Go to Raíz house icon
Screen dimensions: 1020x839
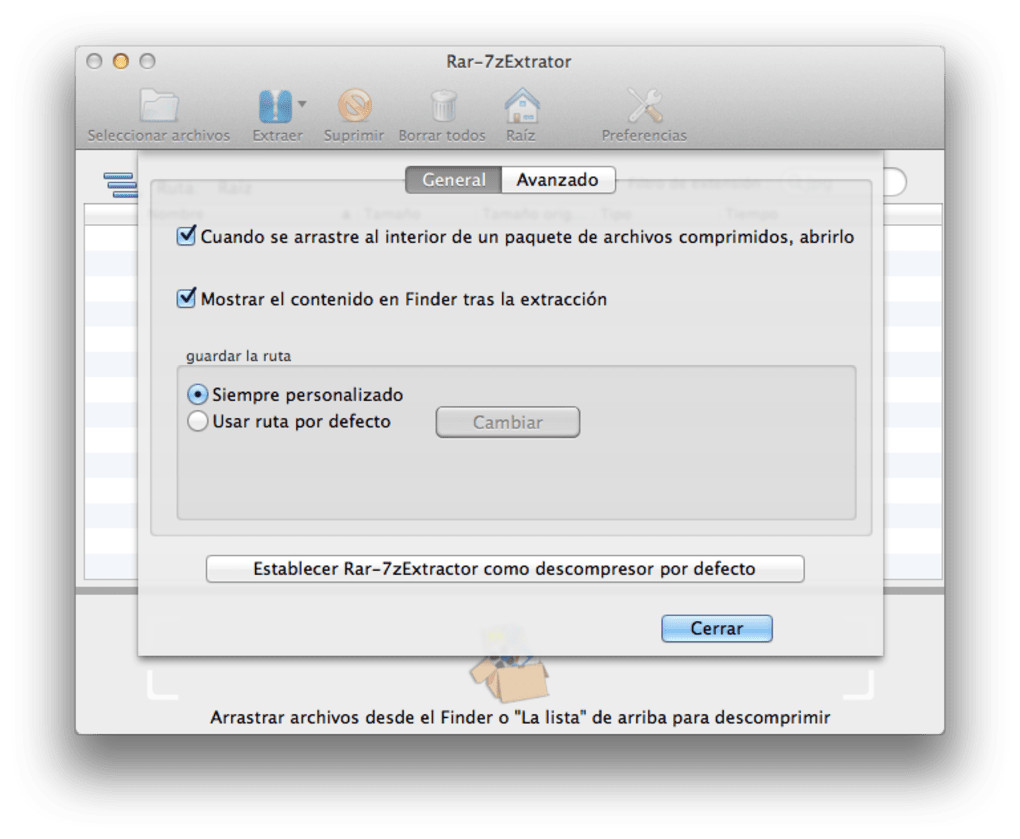[522, 106]
